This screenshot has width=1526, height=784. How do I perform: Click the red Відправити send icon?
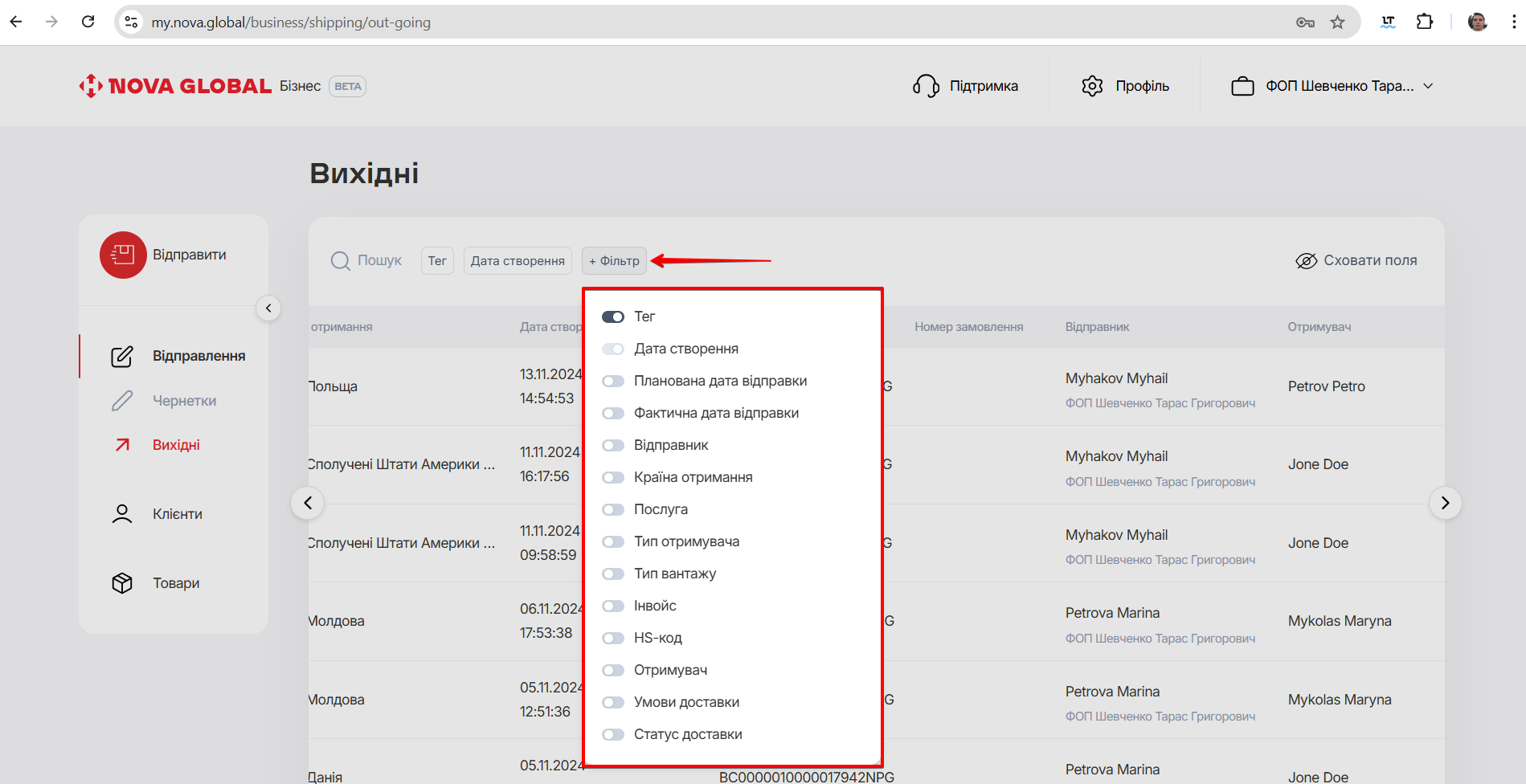click(123, 255)
